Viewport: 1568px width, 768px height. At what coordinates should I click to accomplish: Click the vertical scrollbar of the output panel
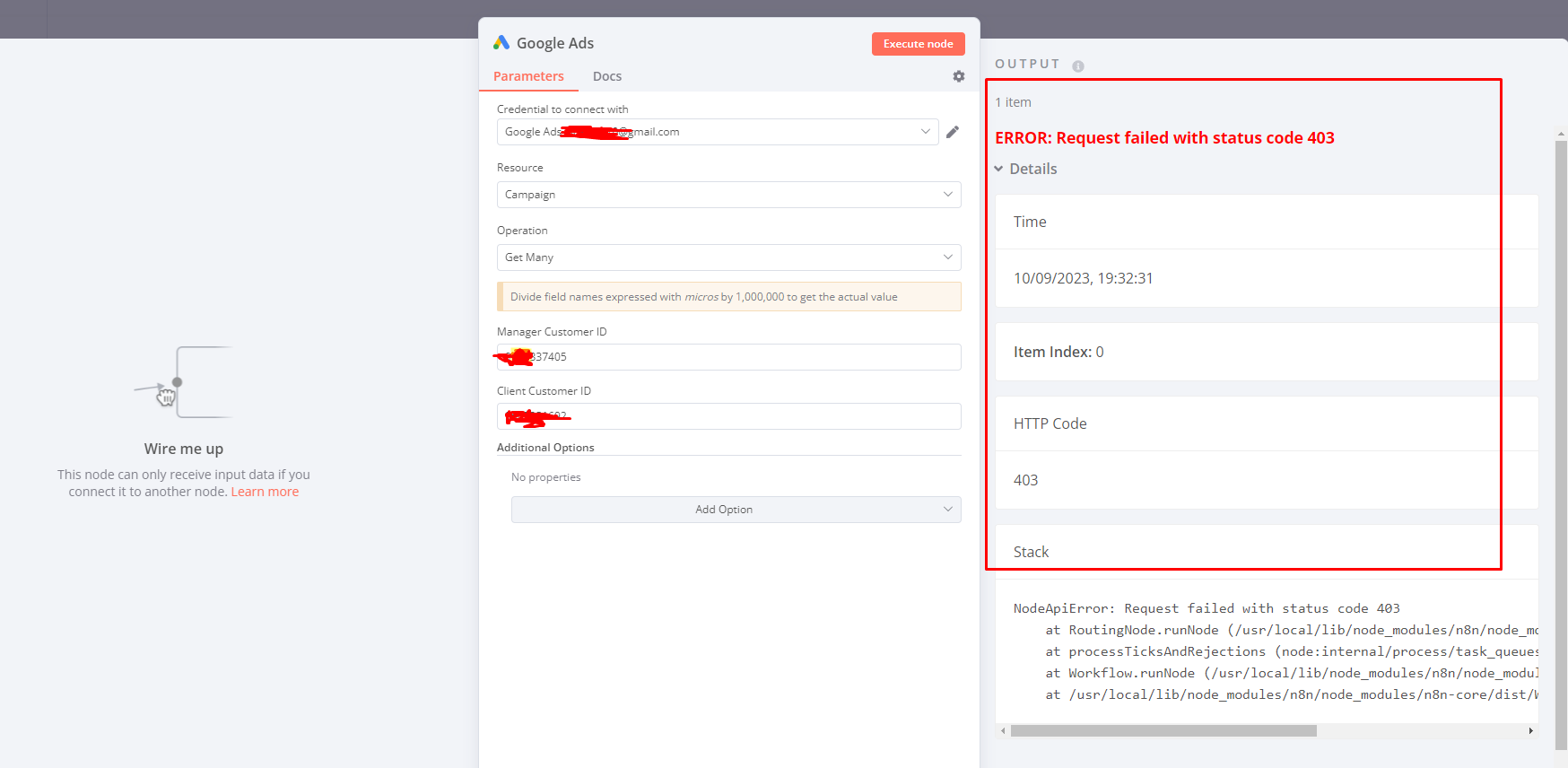click(x=1561, y=444)
